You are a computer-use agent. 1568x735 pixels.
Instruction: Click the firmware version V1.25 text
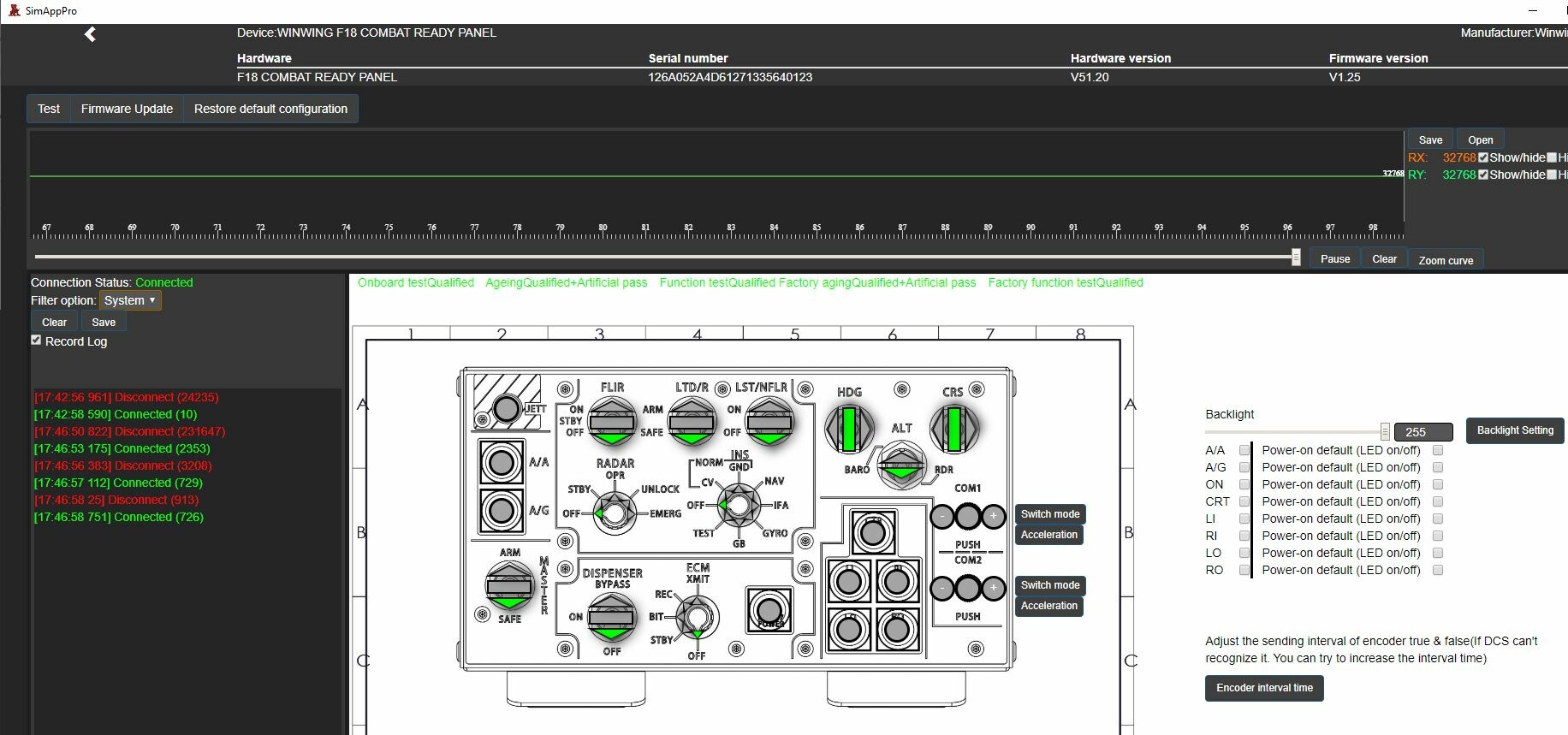(x=1345, y=77)
